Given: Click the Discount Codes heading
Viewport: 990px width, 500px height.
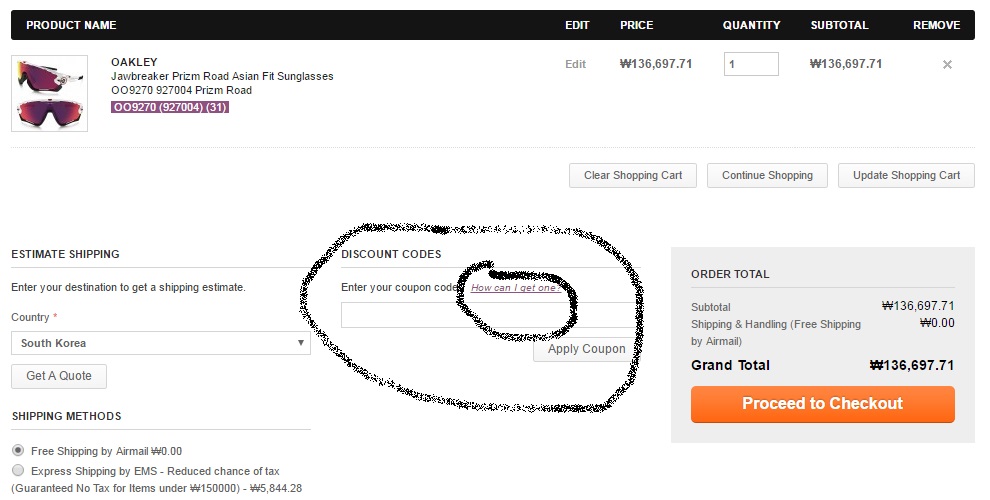Looking at the screenshot, I should pos(391,254).
